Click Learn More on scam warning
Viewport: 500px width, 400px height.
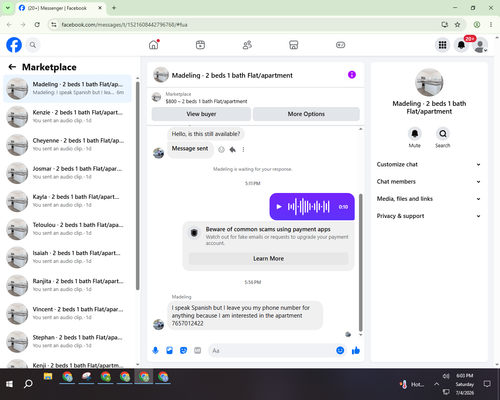coord(268,259)
